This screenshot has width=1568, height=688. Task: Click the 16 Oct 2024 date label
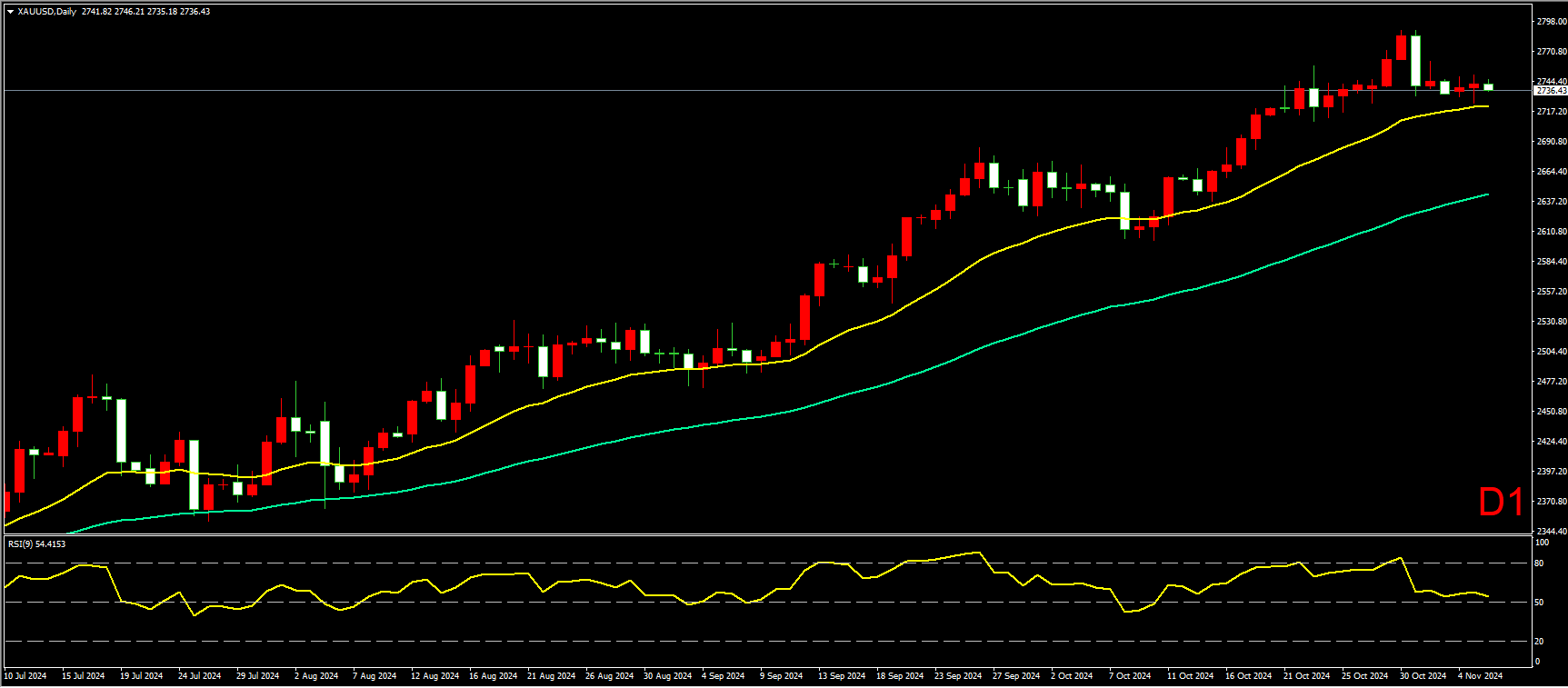pyautogui.click(x=1249, y=676)
